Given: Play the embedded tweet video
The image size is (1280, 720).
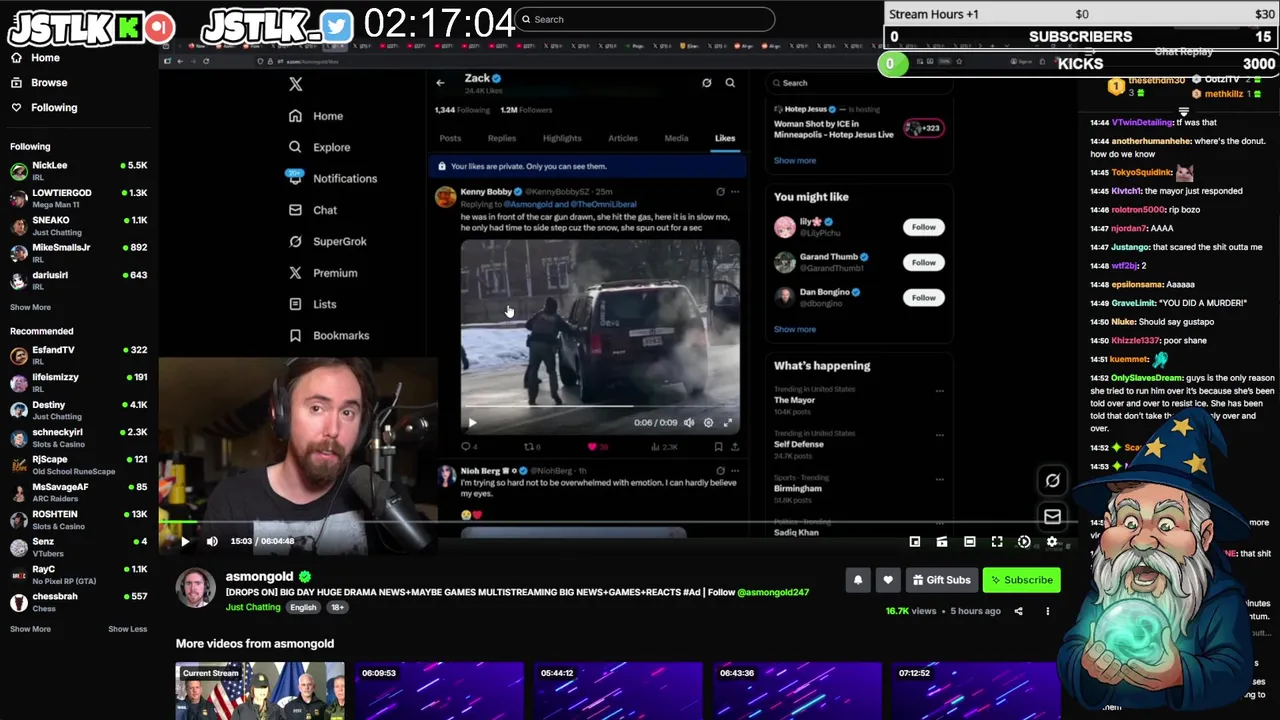Looking at the screenshot, I should coord(472,423).
